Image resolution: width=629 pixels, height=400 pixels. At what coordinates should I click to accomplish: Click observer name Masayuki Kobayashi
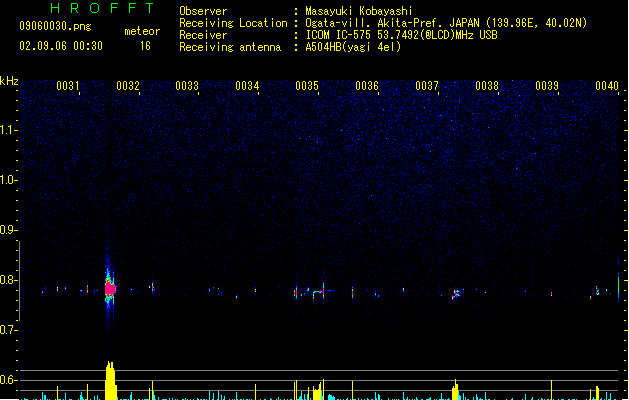[358, 11]
